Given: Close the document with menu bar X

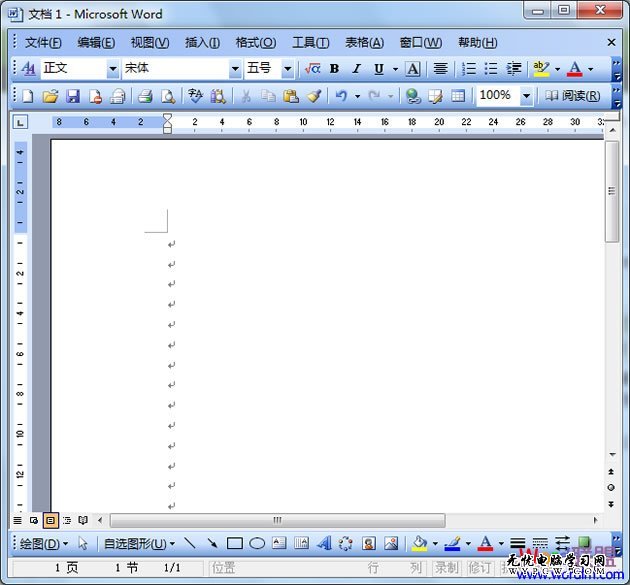Looking at the screenshot, I should click(611, 42).
